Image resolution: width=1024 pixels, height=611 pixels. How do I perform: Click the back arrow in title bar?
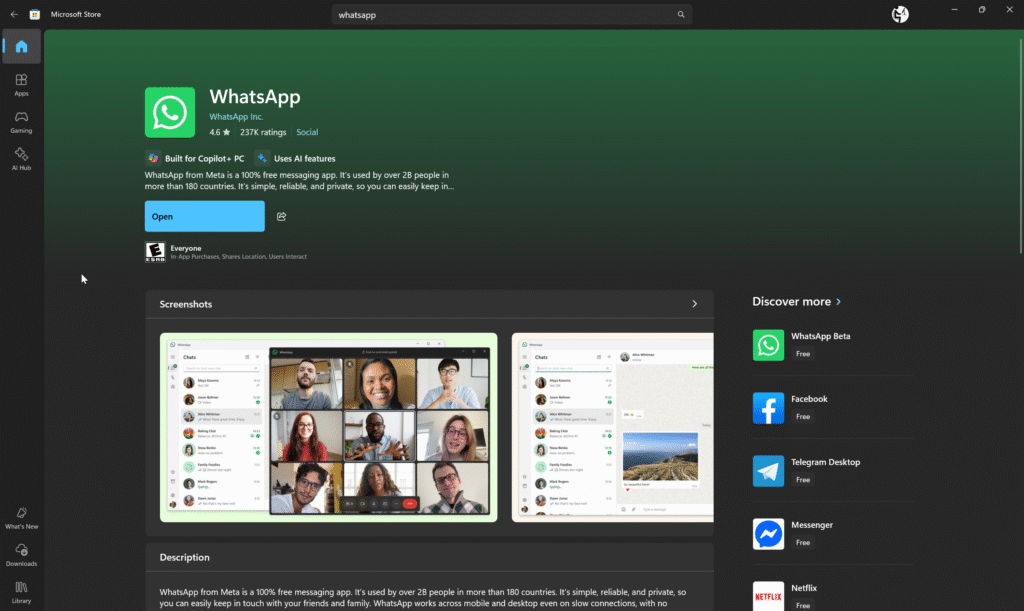[14, 14]
